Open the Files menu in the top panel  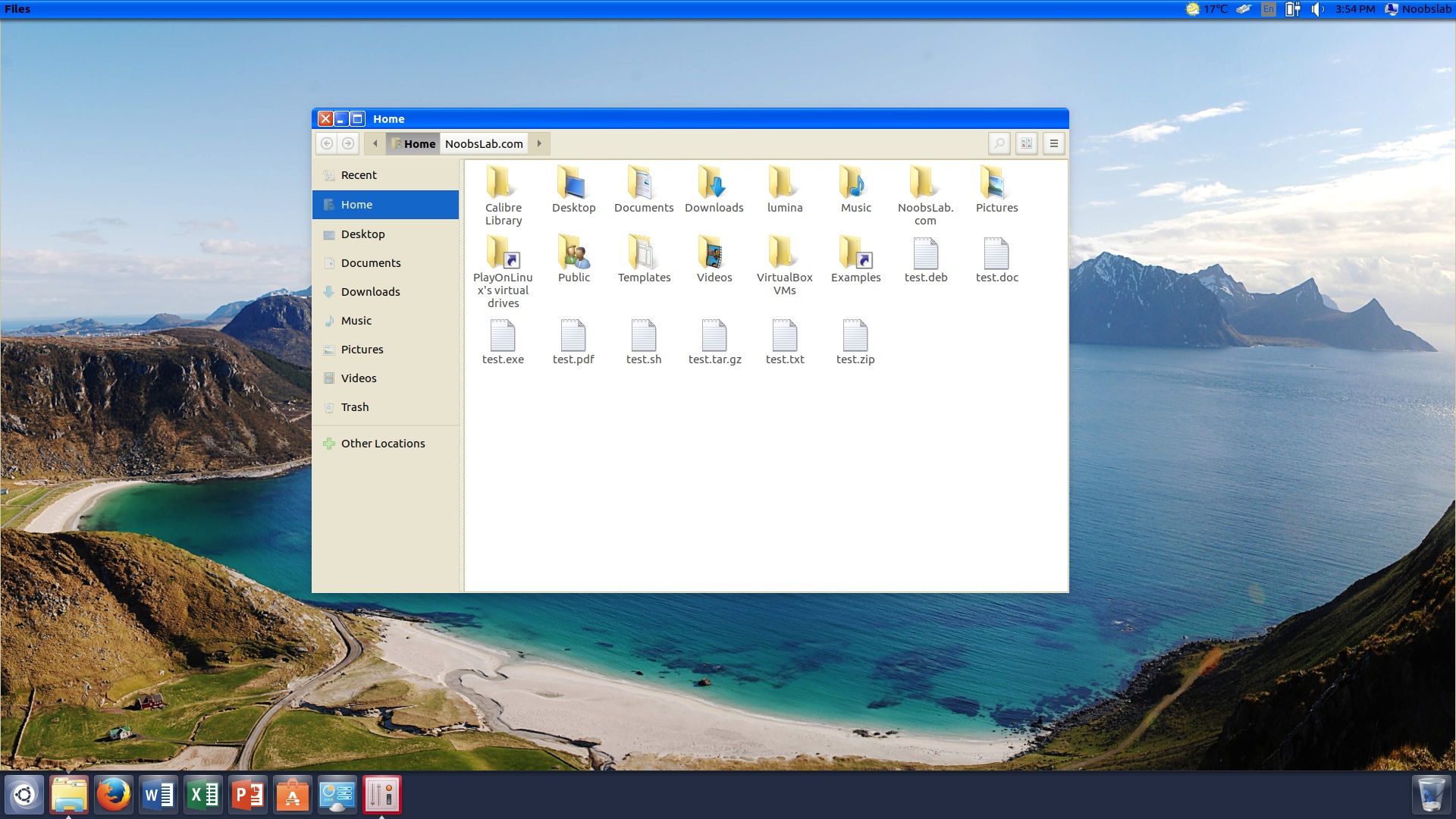pos(17,9)
